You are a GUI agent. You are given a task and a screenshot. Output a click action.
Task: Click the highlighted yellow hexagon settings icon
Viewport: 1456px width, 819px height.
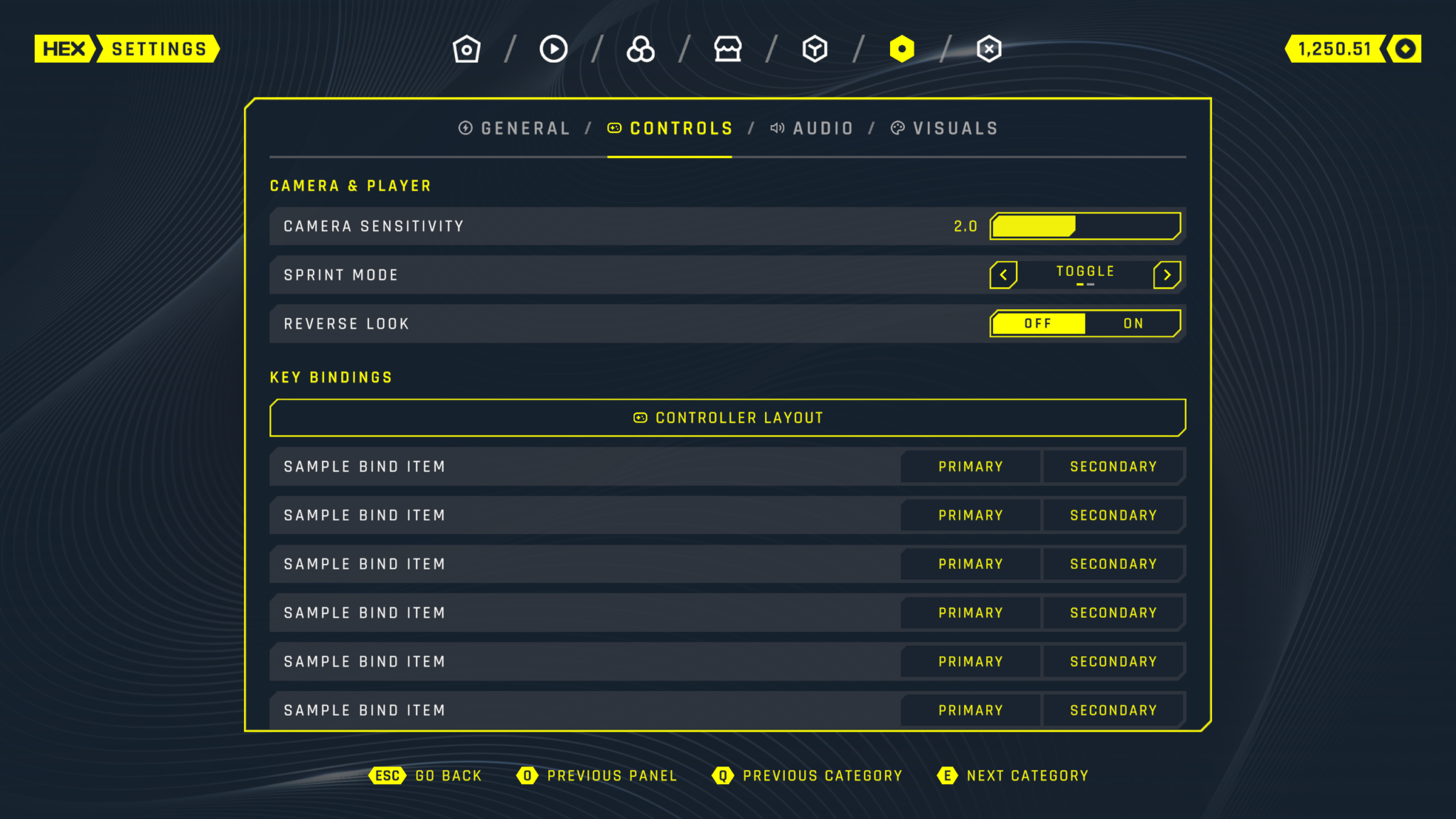[901, 49]
